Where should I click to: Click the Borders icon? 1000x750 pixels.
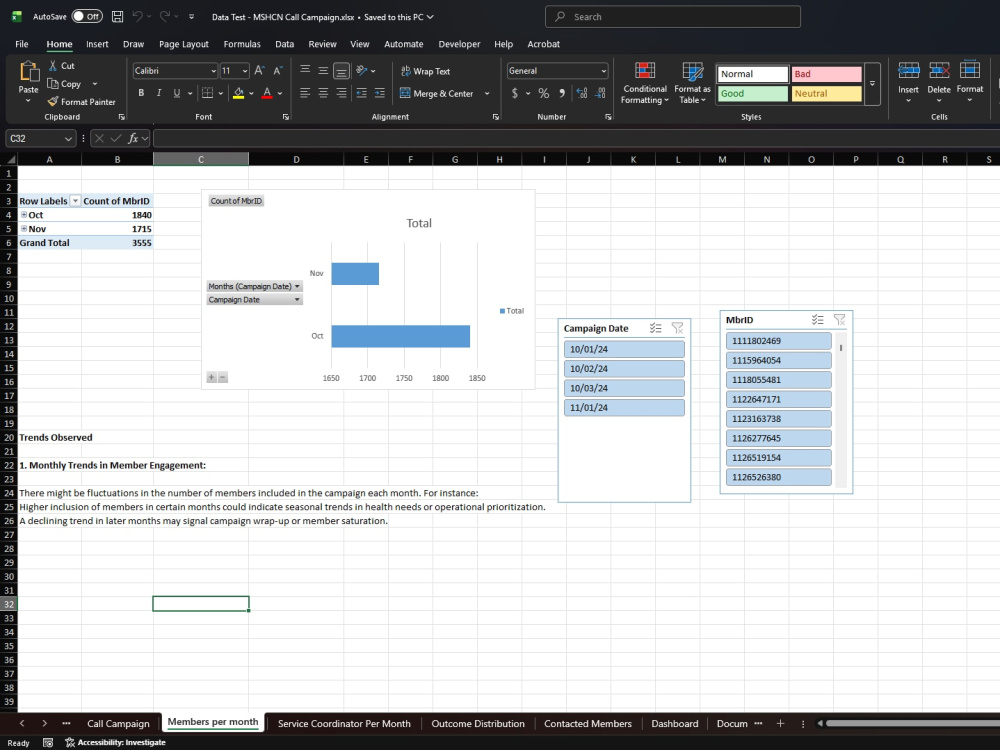207,93
